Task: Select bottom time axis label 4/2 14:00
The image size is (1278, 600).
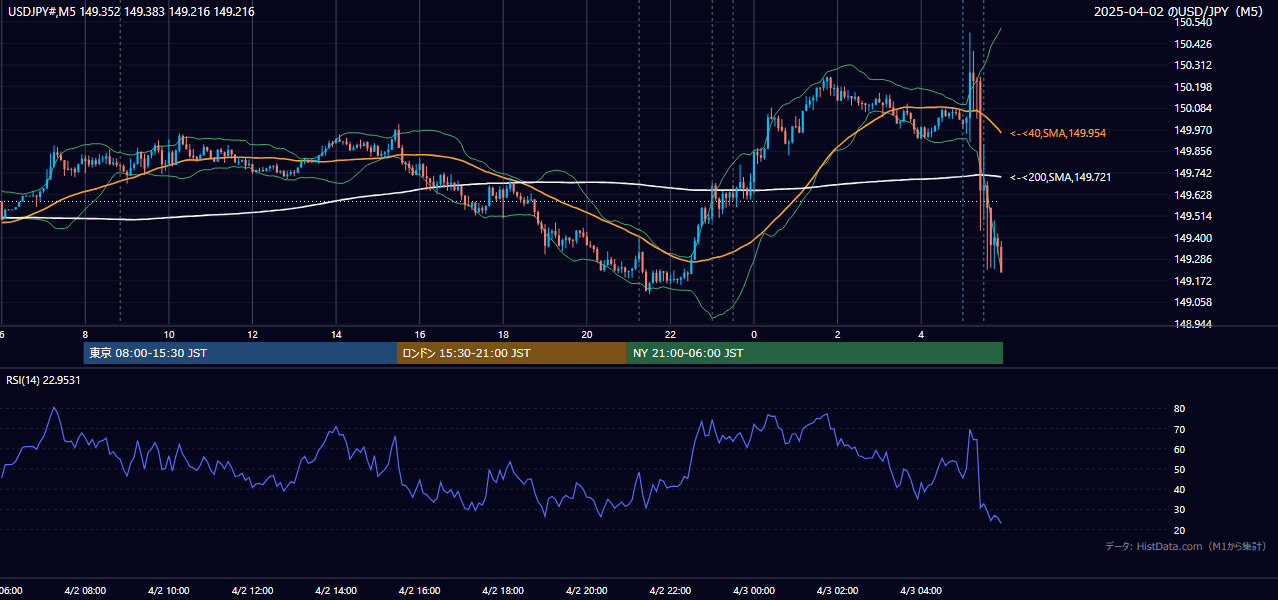Action: (335, 591)
